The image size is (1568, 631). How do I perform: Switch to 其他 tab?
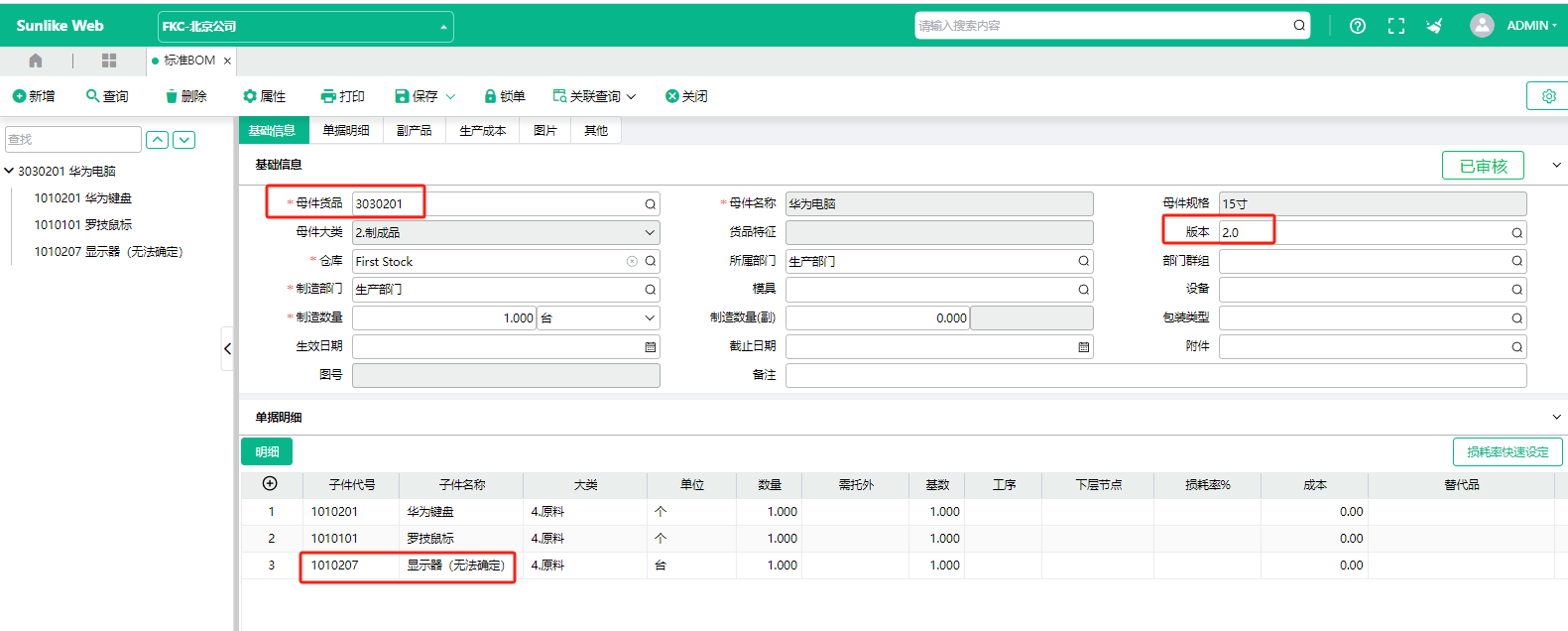(596, 130)
